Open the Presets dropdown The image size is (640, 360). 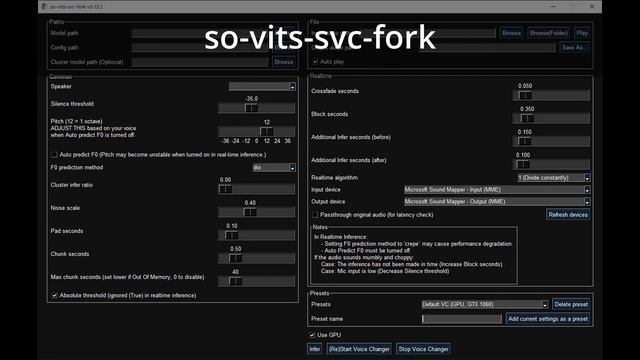coord(485,304)
